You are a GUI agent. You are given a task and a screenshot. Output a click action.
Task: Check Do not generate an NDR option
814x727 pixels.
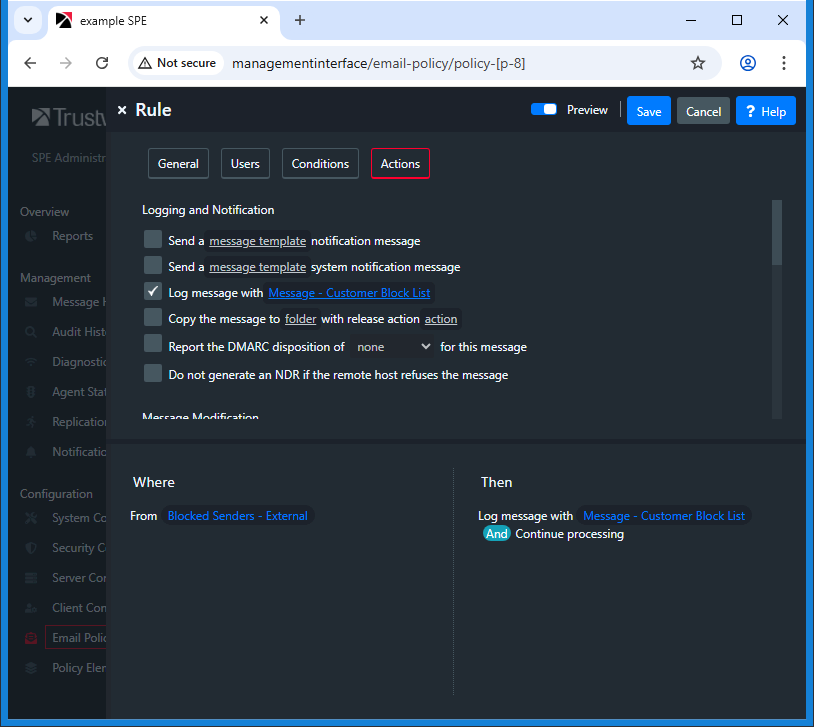pos(153,374)
